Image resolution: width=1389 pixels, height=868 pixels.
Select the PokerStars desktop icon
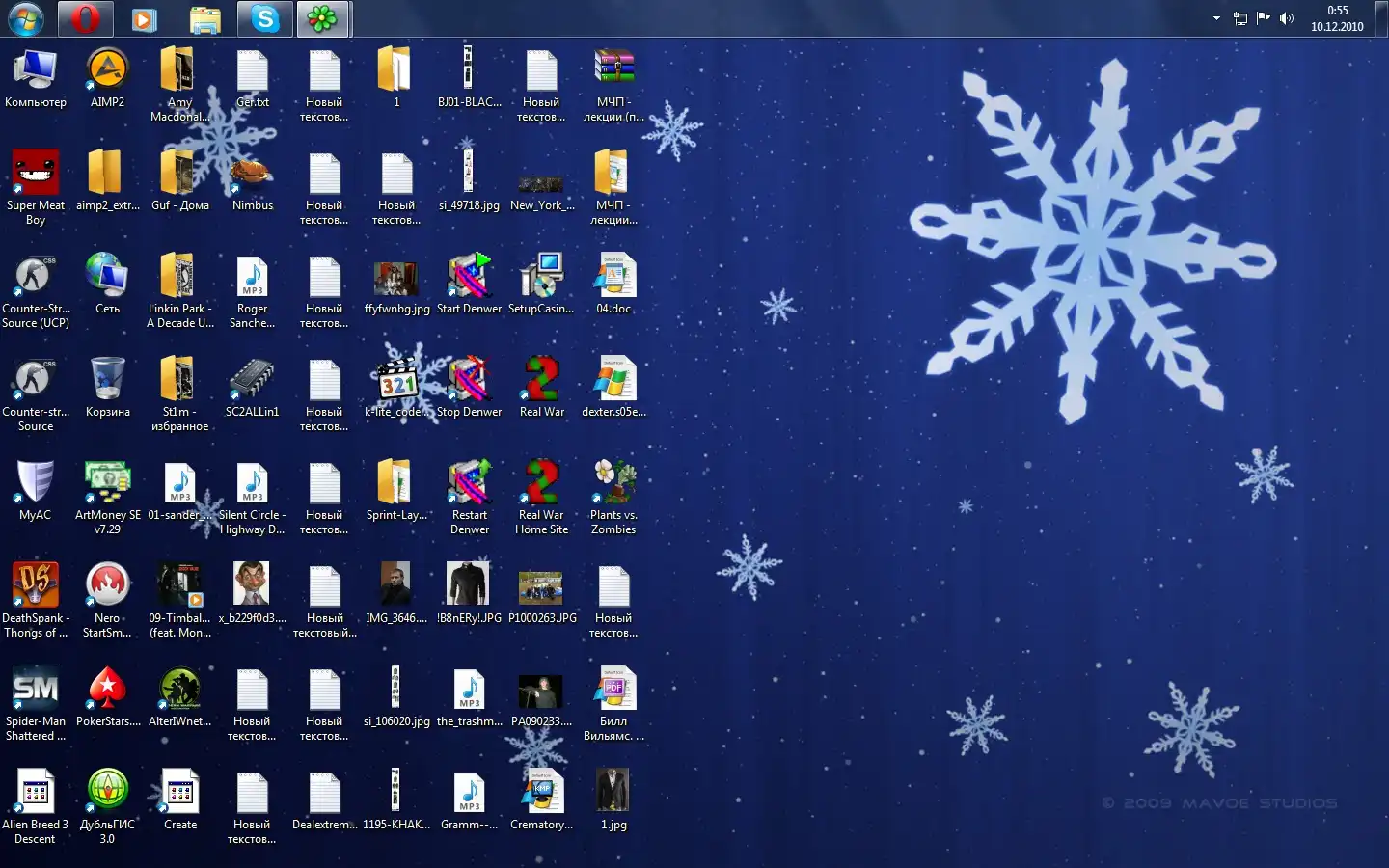107,690
